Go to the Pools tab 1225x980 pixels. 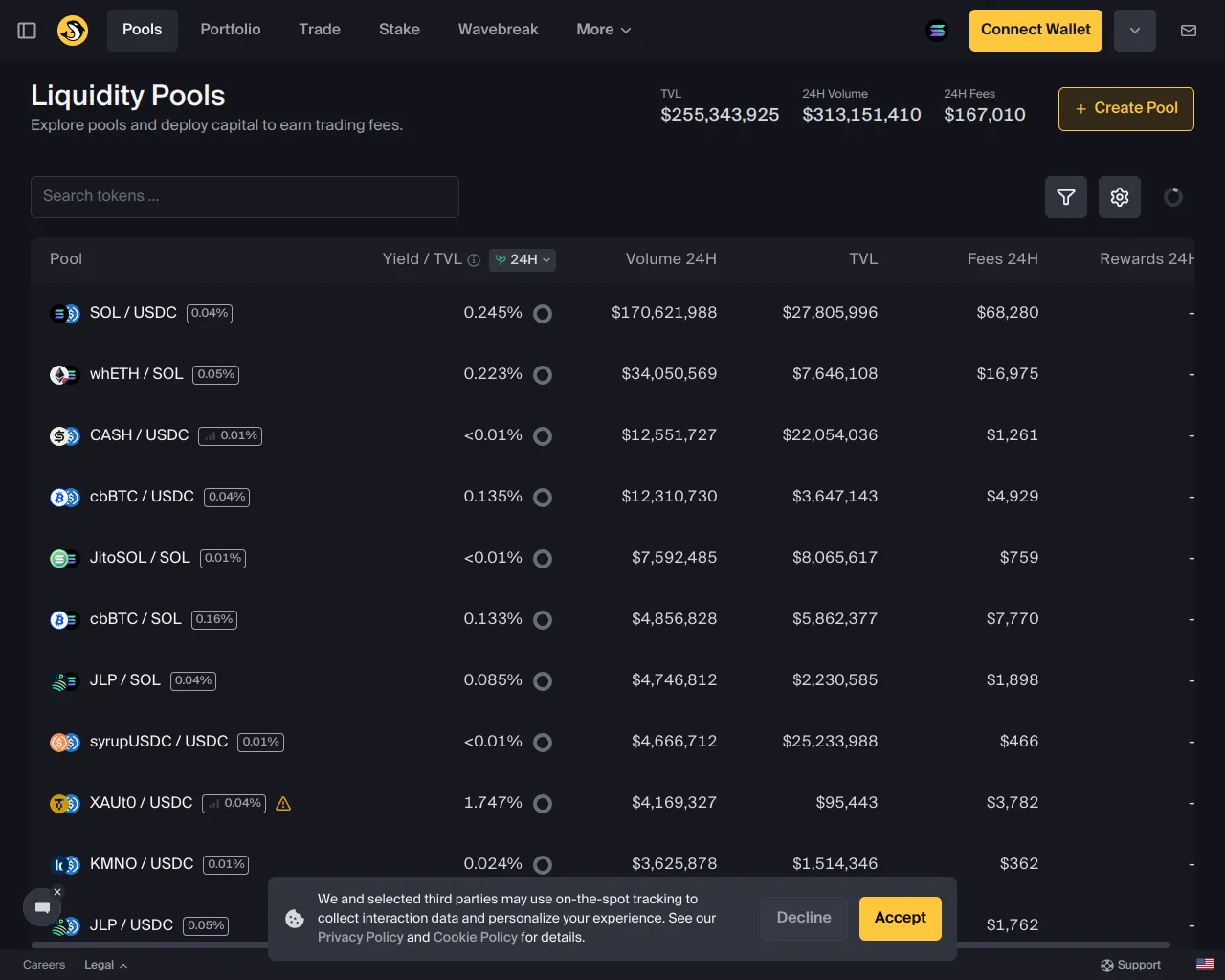point(143,31)
